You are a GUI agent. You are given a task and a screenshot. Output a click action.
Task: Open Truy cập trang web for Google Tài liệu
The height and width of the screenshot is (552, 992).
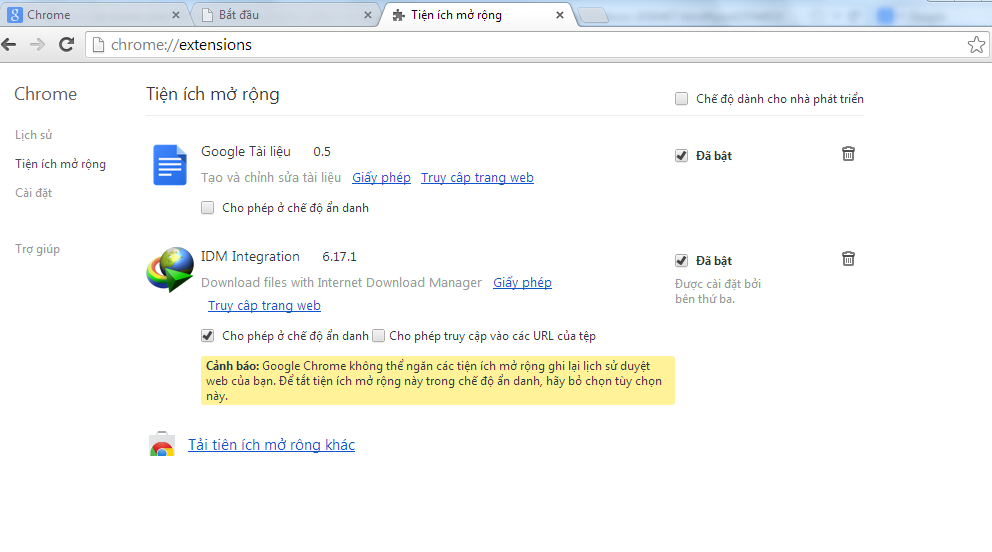(x=477, y=178)
